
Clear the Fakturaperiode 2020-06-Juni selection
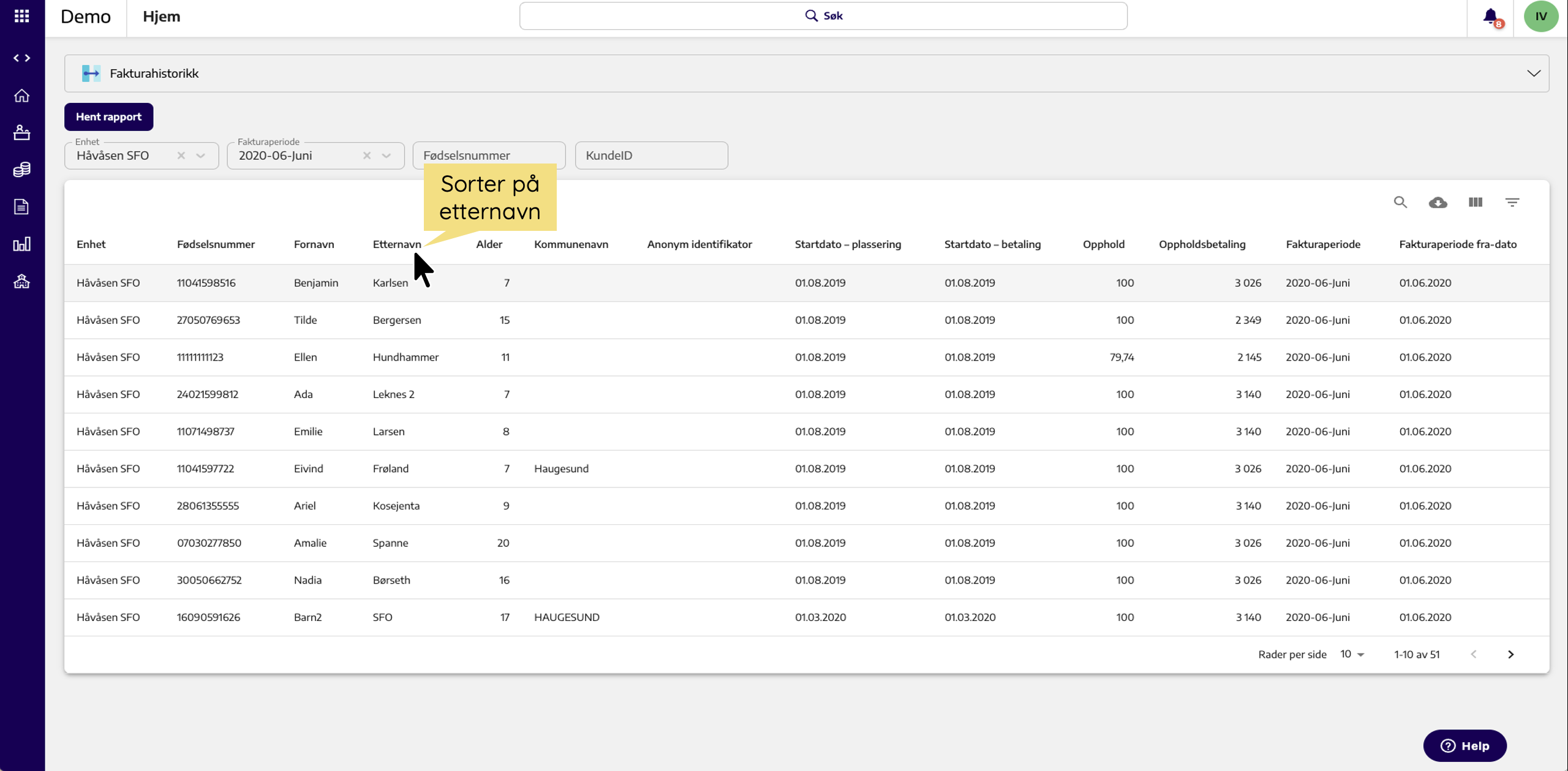(x=366, y=156)
